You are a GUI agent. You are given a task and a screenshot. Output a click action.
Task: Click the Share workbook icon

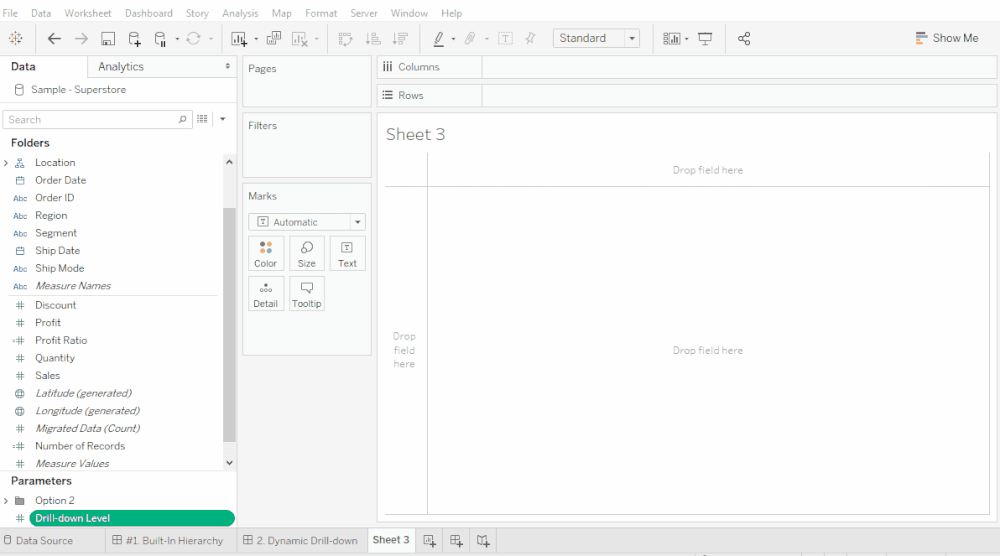pos(744,39)
